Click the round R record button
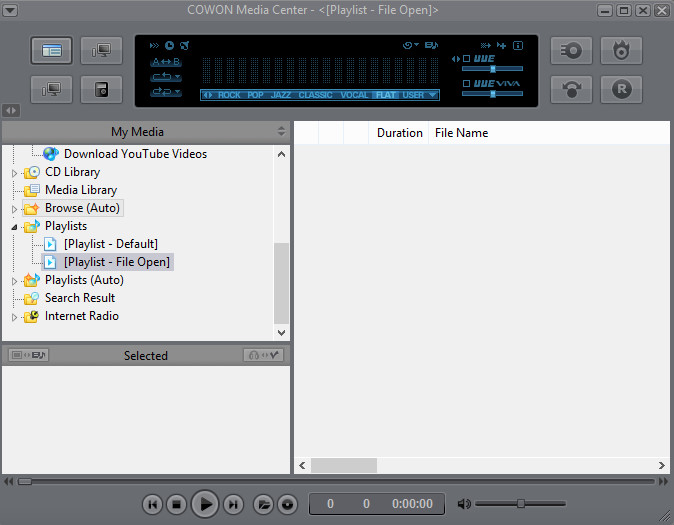Viewport: 674px width, 525px height. [x=621, y=89]
